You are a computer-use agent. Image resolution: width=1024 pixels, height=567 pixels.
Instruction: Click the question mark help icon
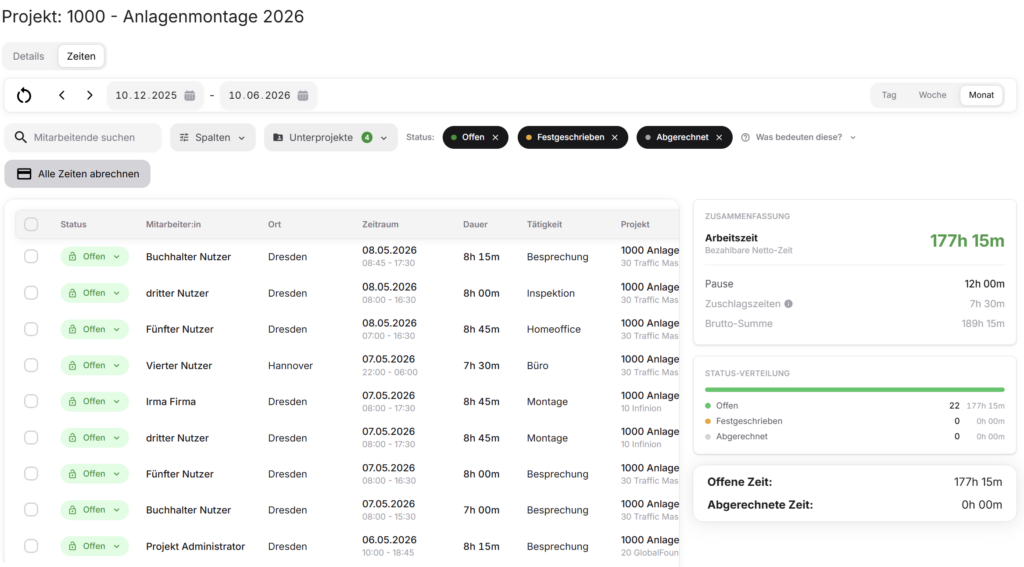pos(745,137)
